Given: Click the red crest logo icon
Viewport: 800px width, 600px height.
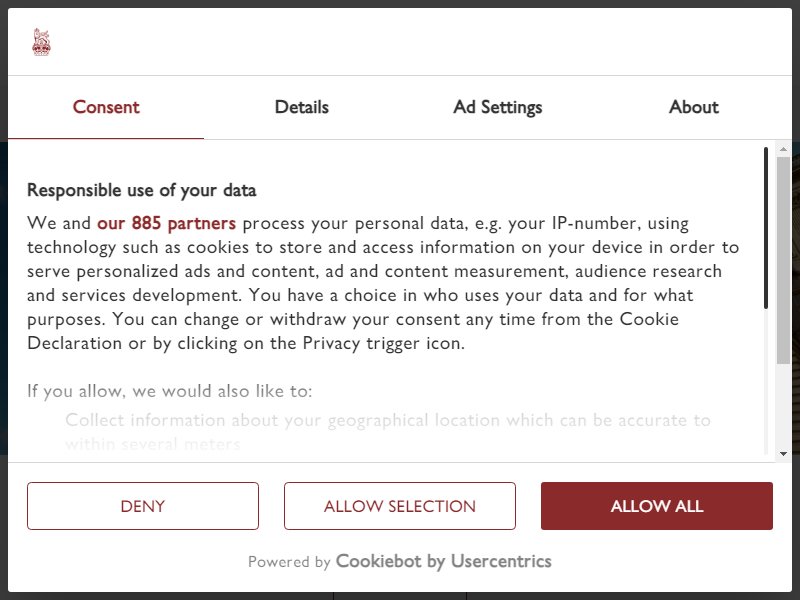Looking at the screenshot, I should [x=41, y=42].
